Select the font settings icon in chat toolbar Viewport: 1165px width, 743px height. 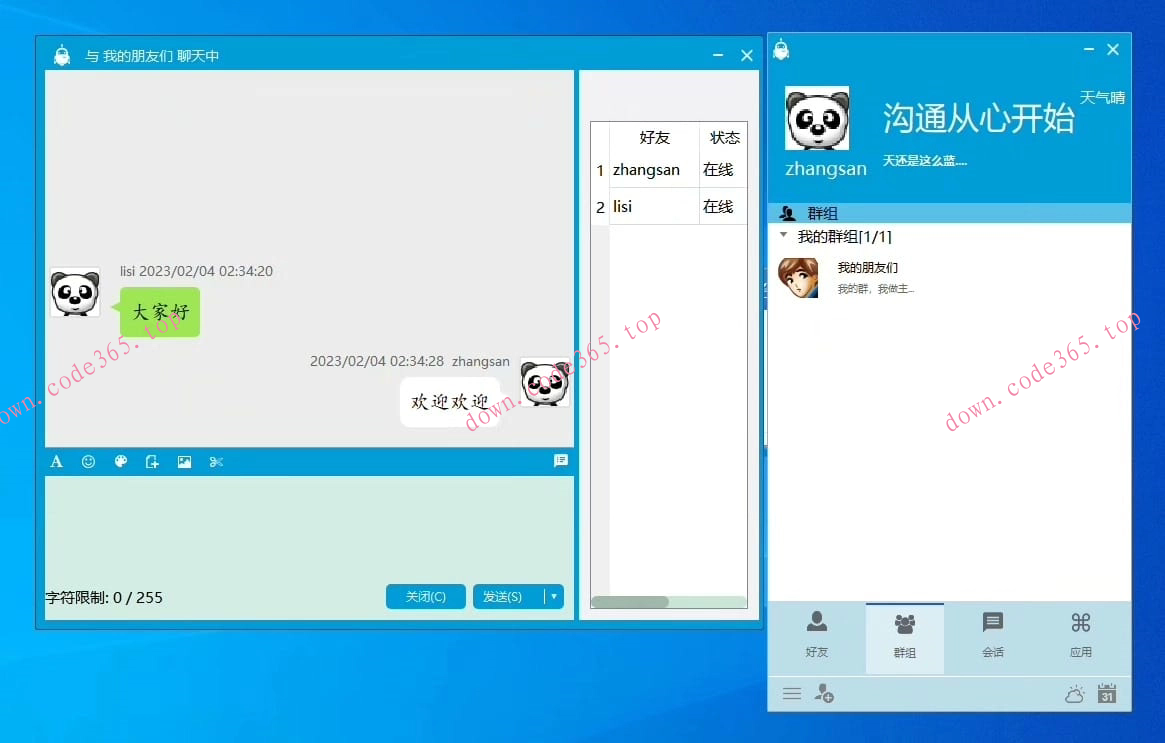[x=56, y=461]
